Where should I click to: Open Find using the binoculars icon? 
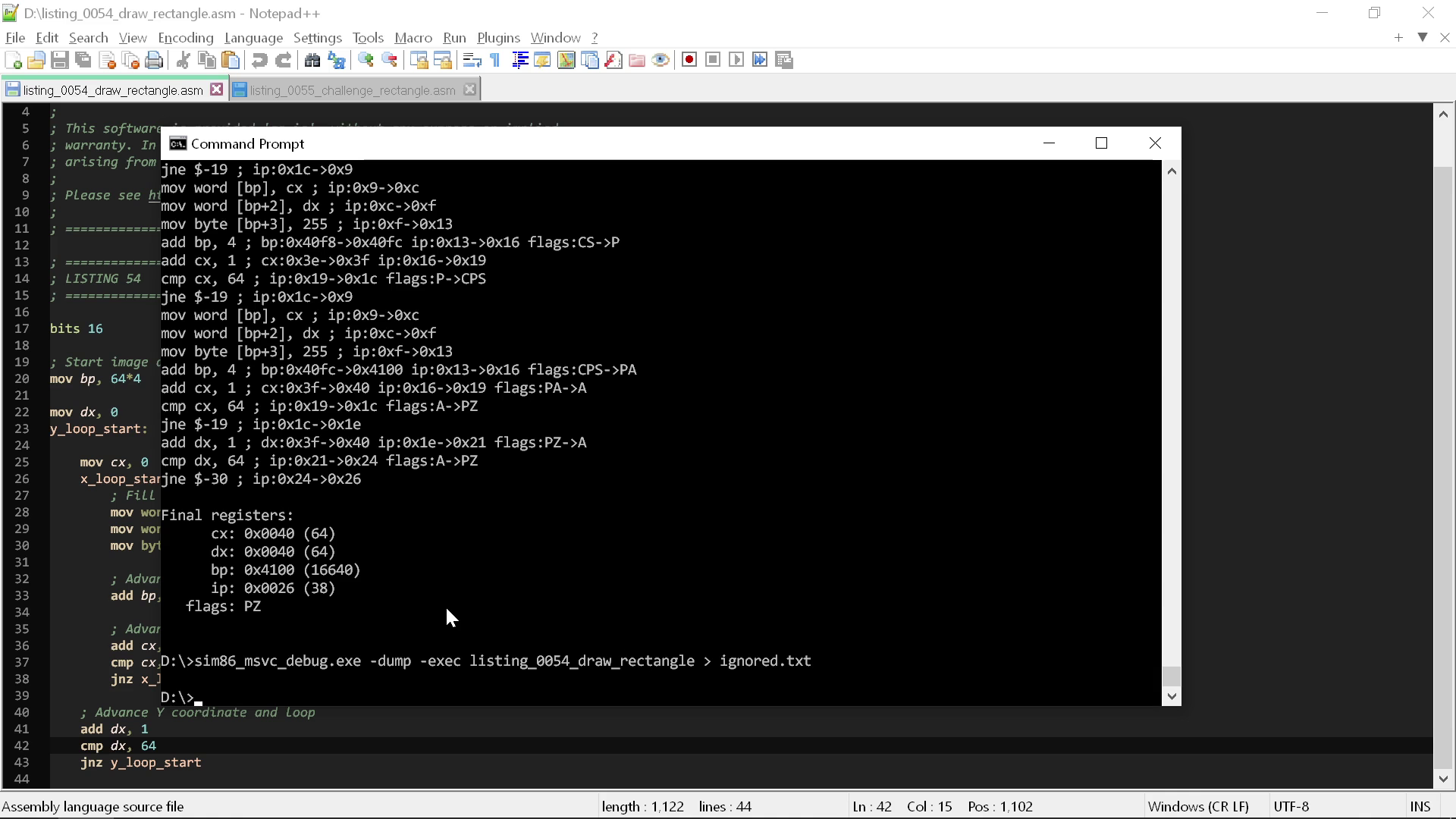(312, 60)
